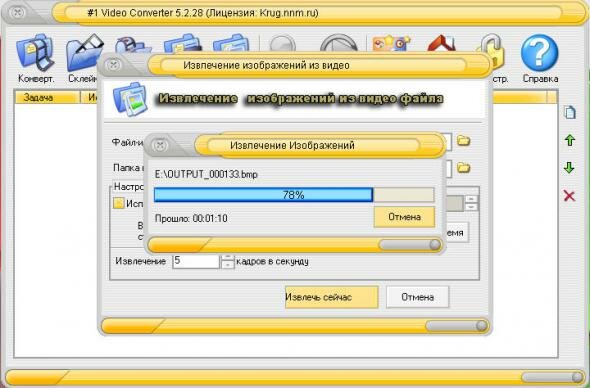
Task: Close the #1 Video Converter main window
Action: [17, 13]
